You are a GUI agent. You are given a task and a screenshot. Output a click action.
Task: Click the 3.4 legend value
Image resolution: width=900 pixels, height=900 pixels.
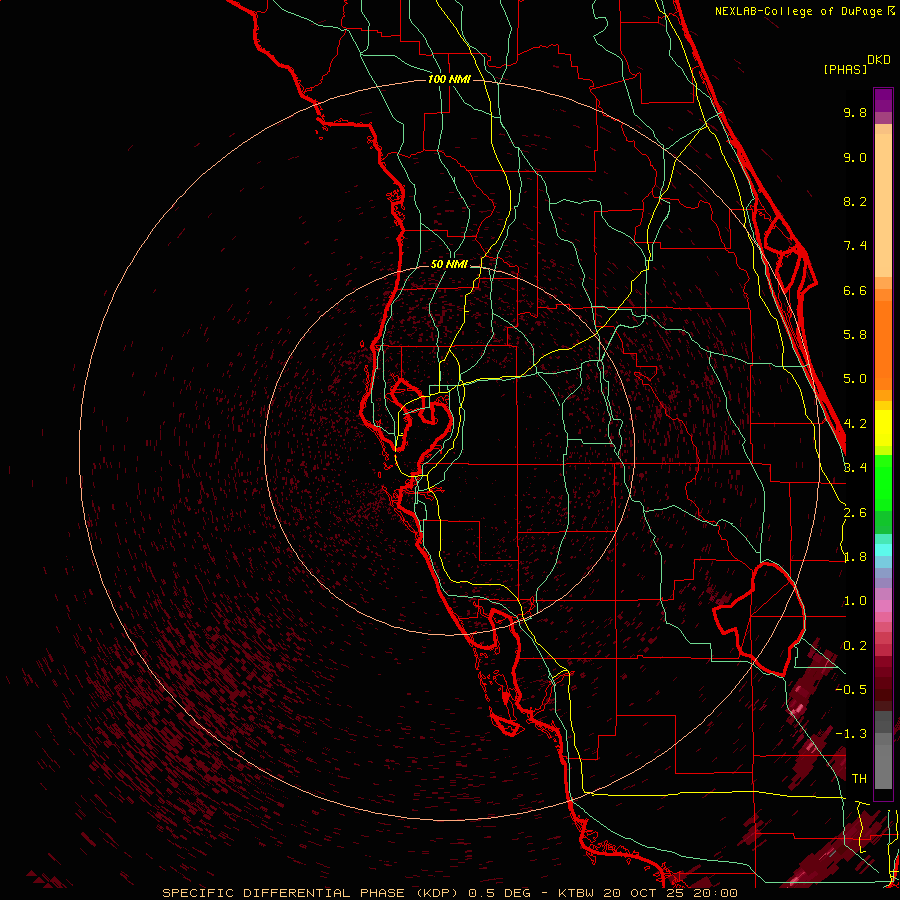[855, 468]
